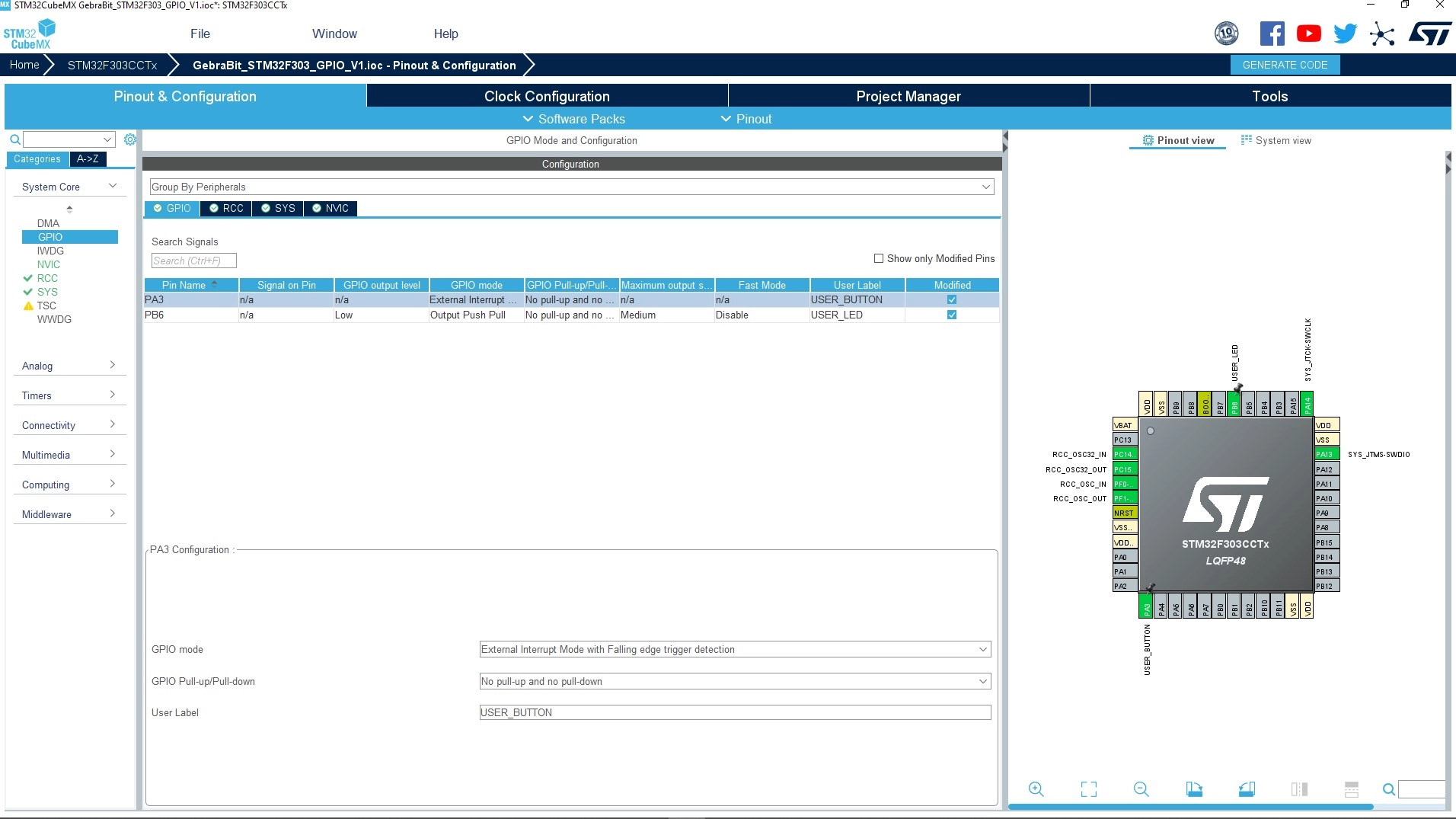This screenshot has width=1456, height=819.
Task: Select the NRST pin on the chip
Action: tap(1125, 513)
